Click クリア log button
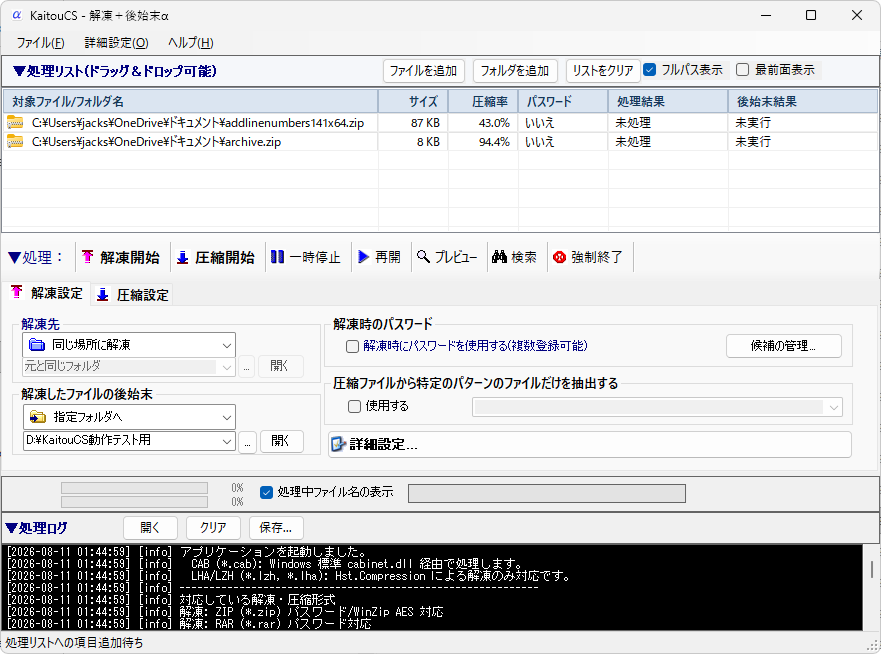The image size is (881, 654). tap(214, 528)
